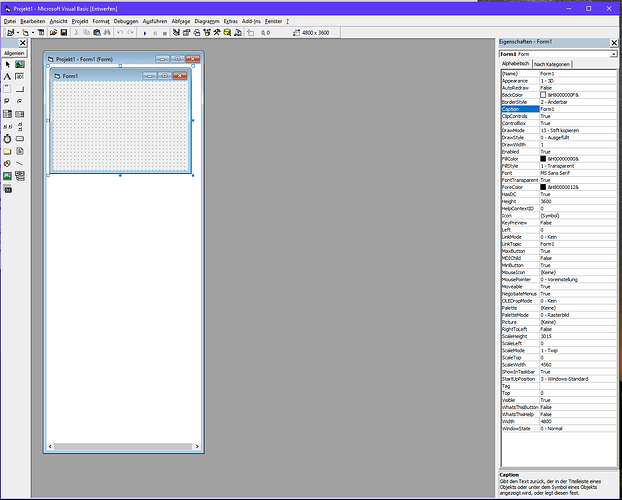Click left arrow of form window scrollbar
Image resolution: width=622 pixels, height=500 pixels.
50,446
